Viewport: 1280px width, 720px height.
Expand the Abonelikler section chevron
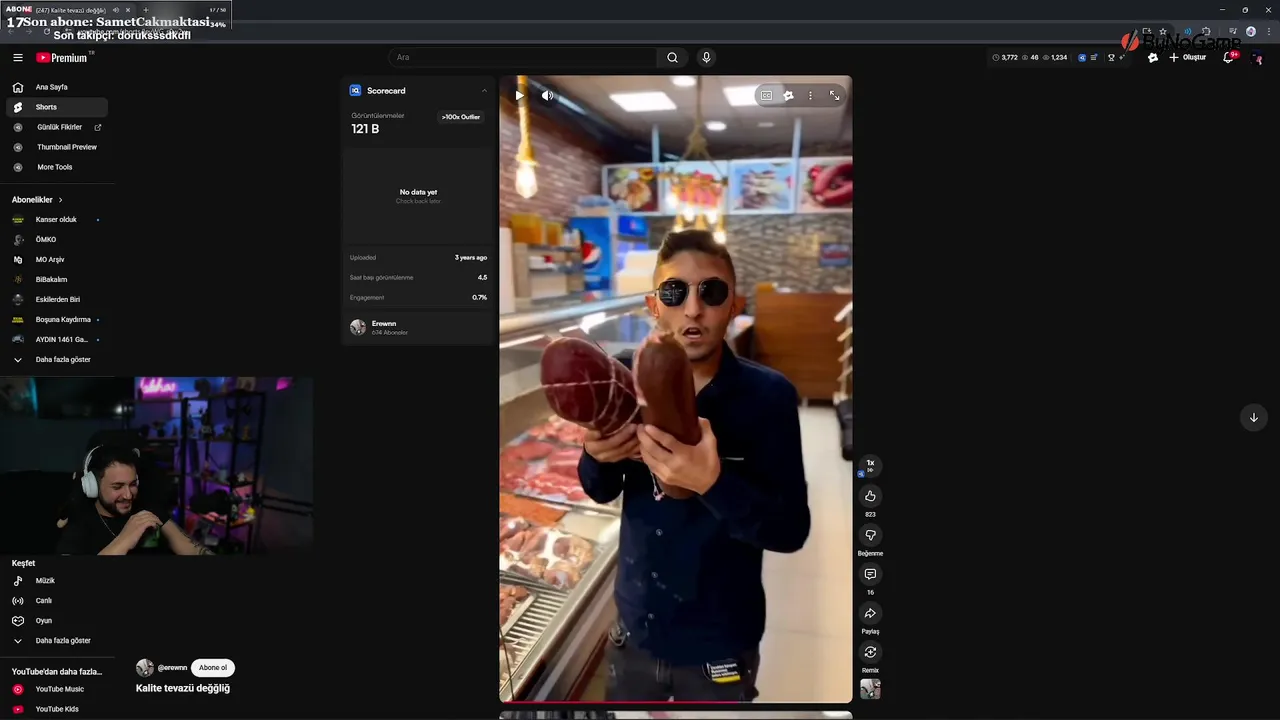(x=60, y=200)
